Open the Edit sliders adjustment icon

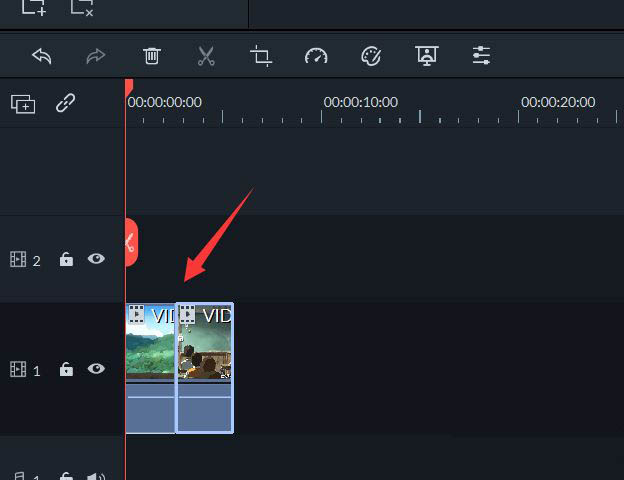click(x=482, y=56)
